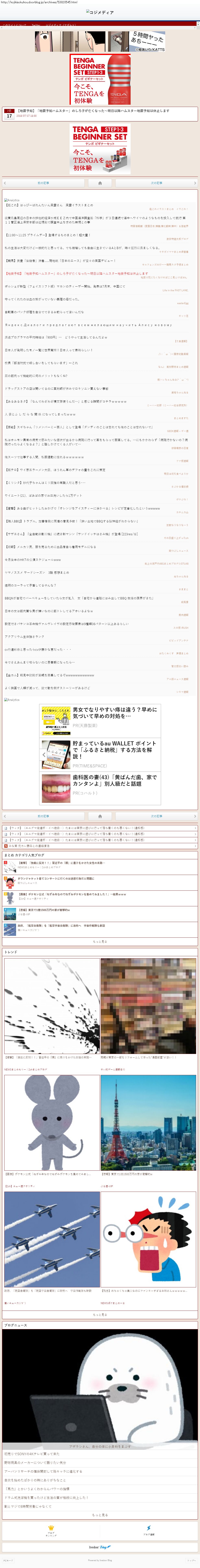
Task: Go to 次の記事 in the top navigation
Action: tap(156, 183)
